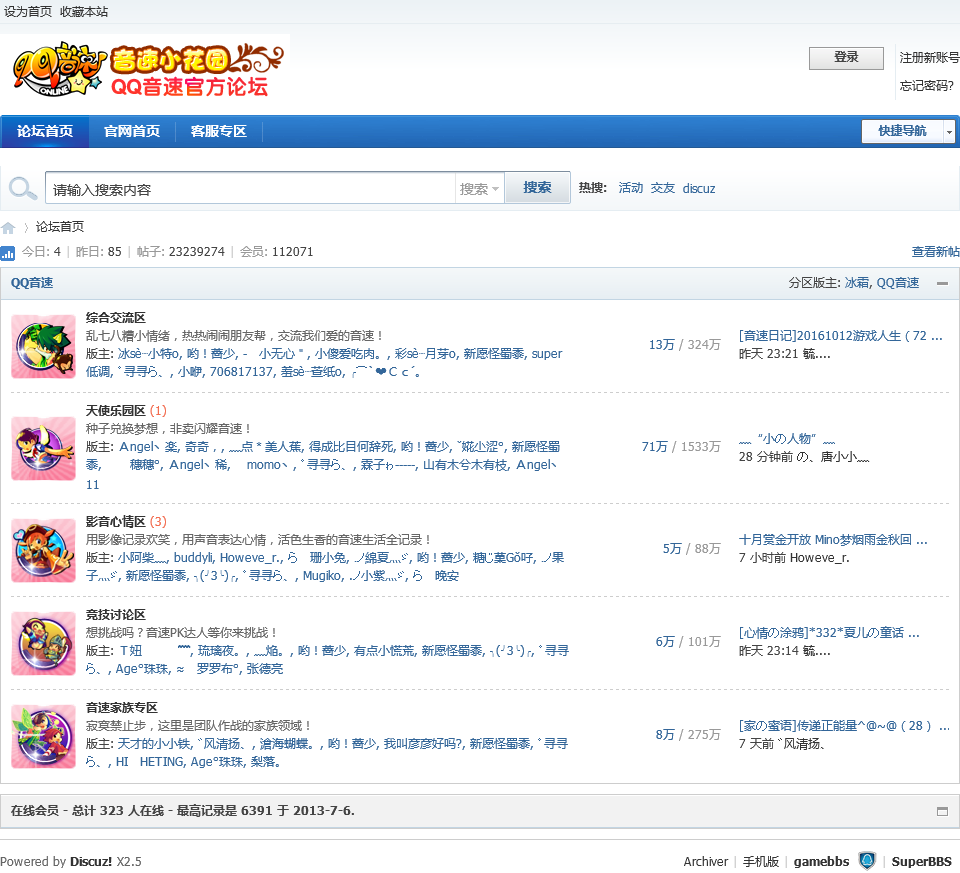Open the 音速家族专区 forum title
960x873 pixels.
tap(122, 708)
